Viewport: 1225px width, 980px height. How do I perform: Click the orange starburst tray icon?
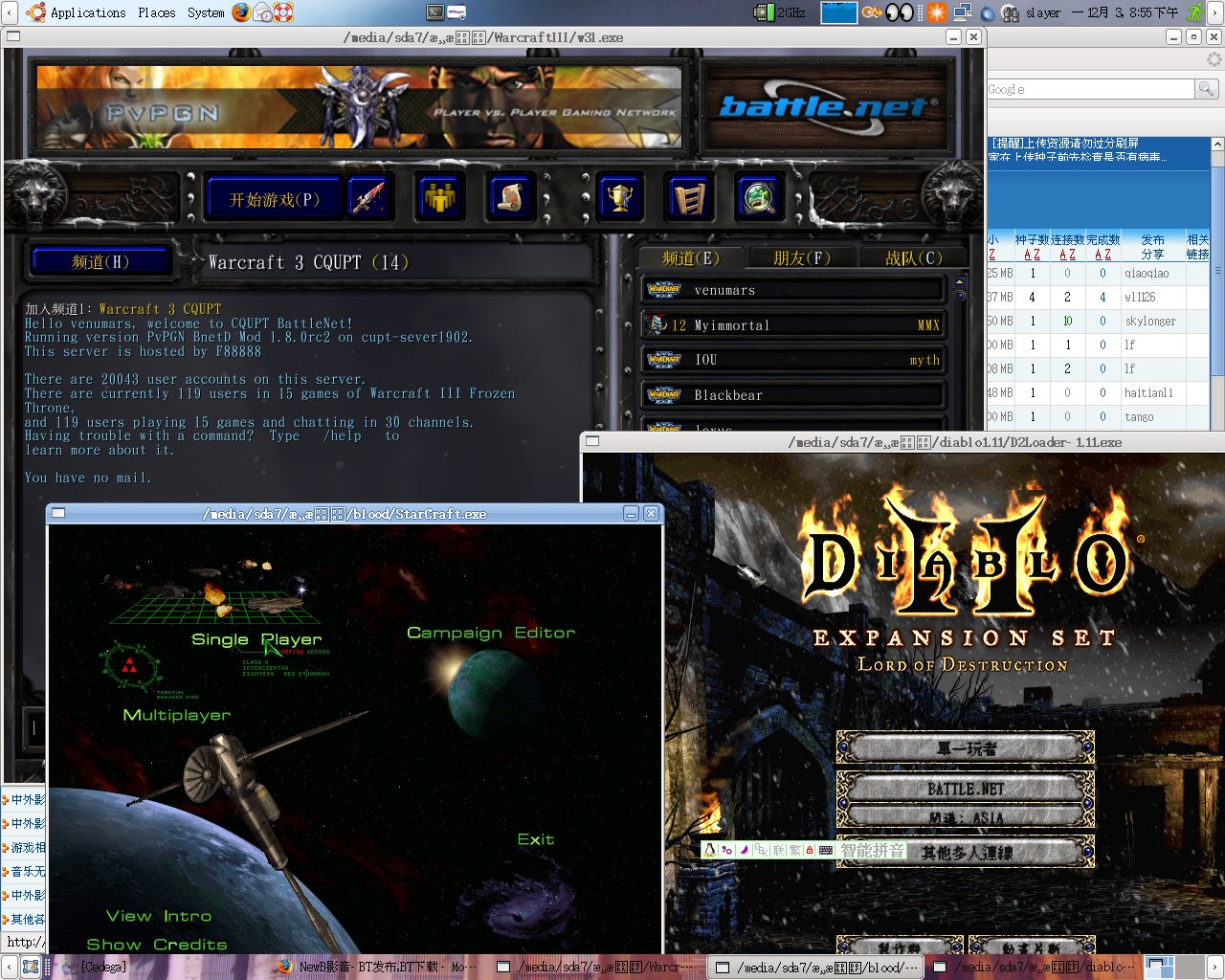(937, 12)
